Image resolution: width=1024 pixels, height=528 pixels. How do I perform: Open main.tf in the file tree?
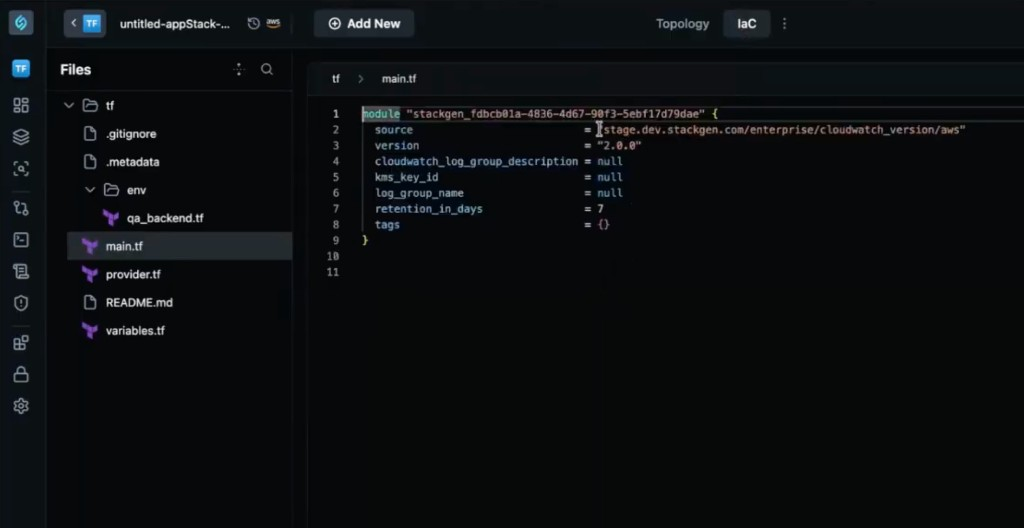180,246
